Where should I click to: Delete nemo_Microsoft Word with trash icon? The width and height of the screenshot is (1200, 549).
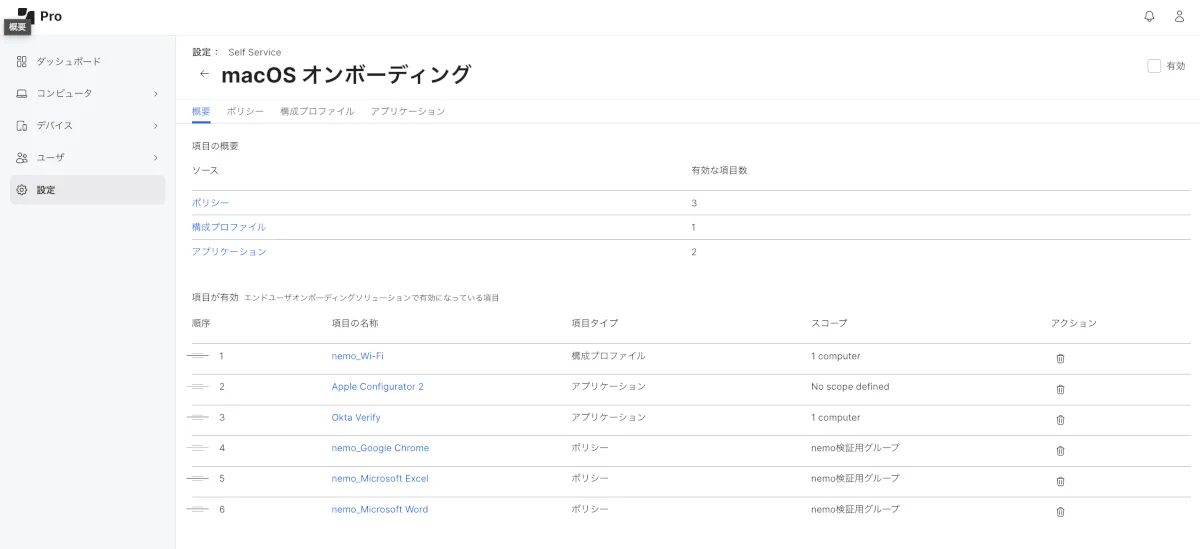coord(1060,512)
